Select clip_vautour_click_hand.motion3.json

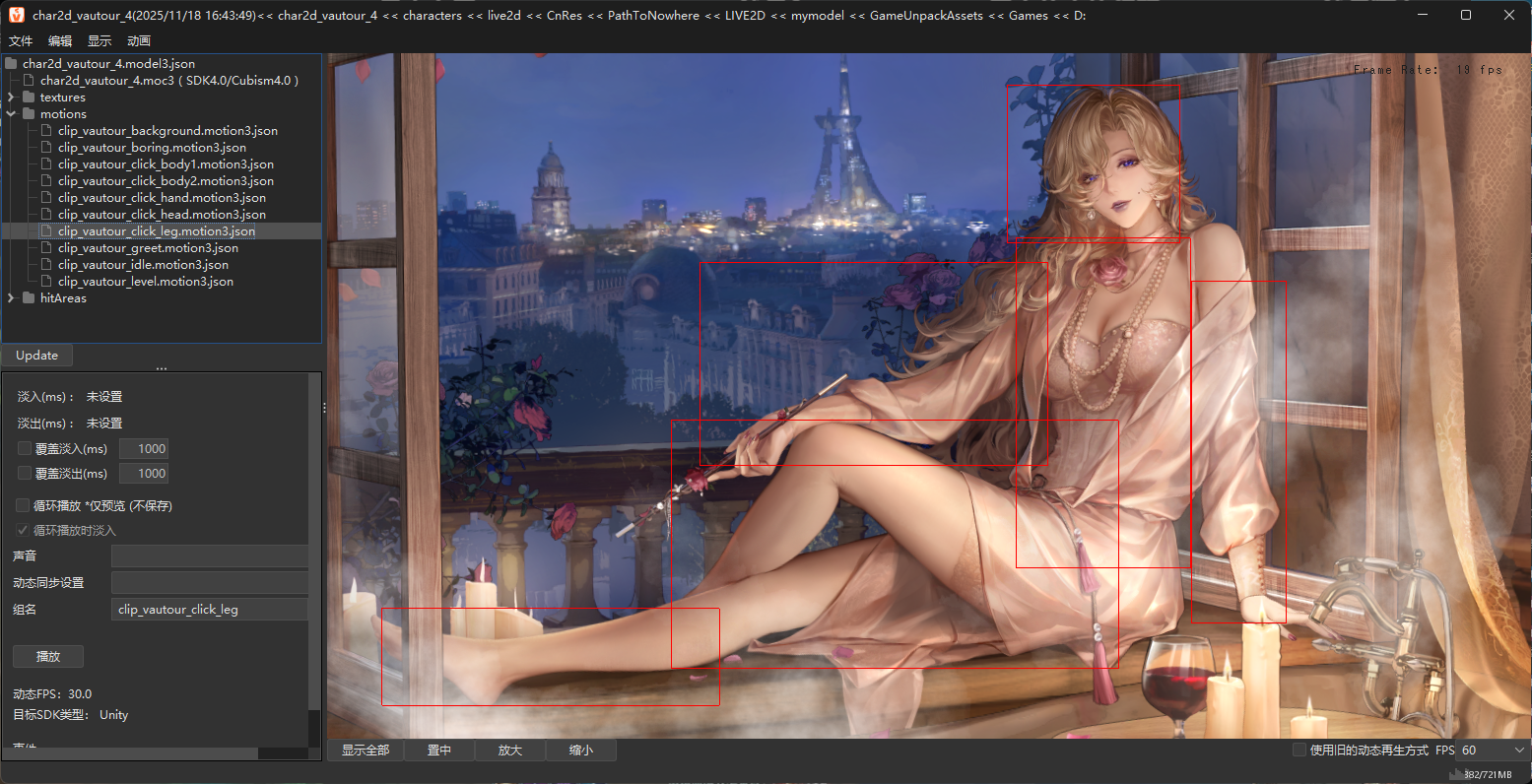tap(162, 198)
